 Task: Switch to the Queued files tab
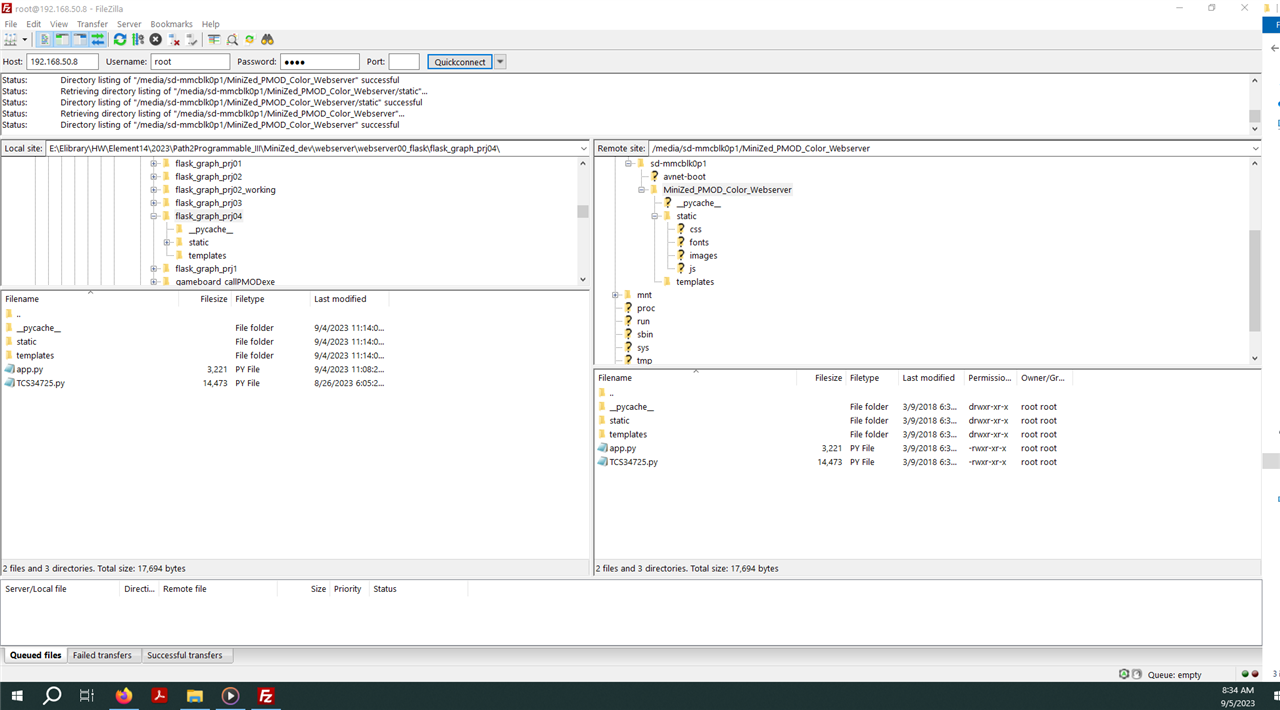(36, 655)
